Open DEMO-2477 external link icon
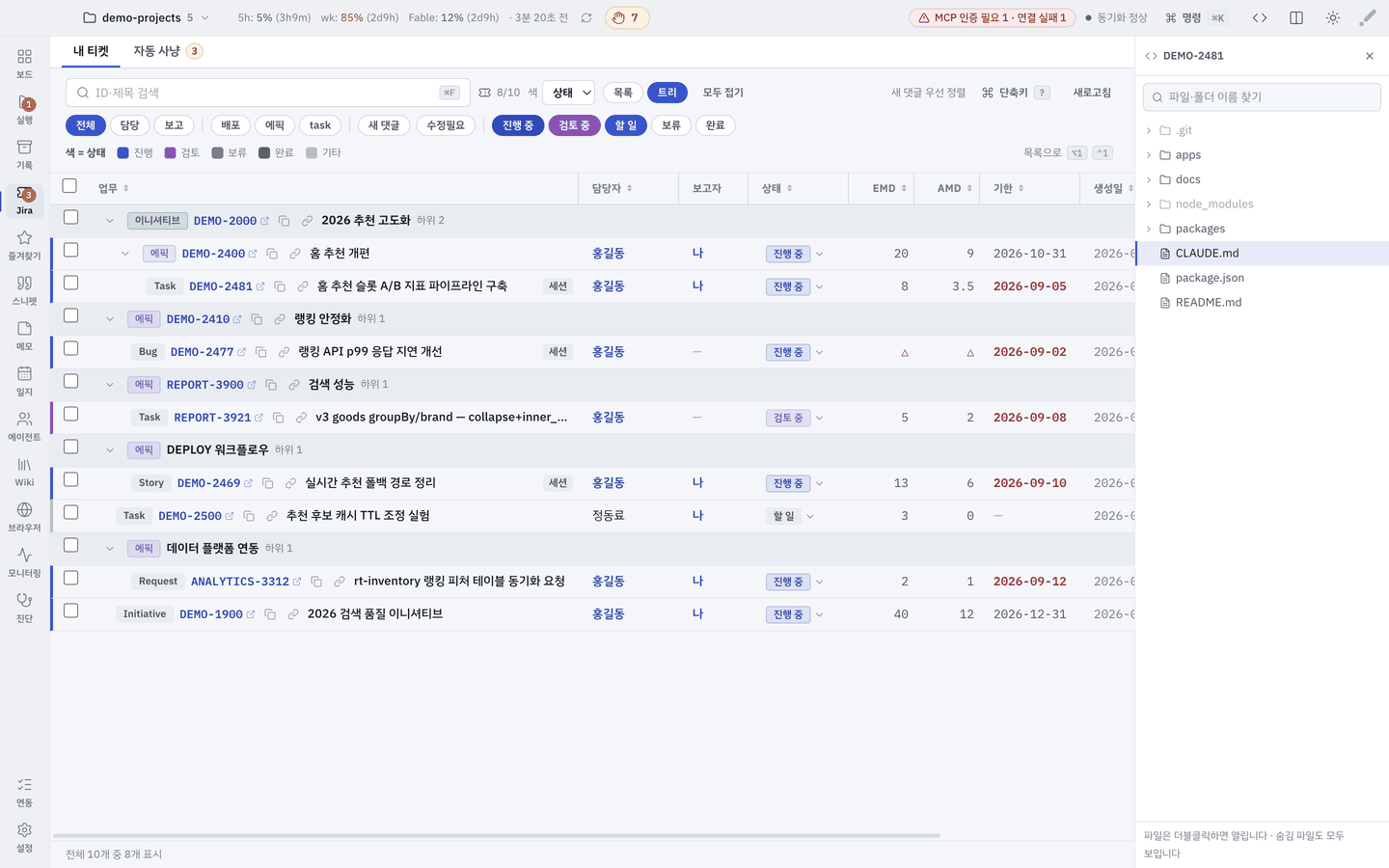The image size is (1389, 868). coord(241,352)
